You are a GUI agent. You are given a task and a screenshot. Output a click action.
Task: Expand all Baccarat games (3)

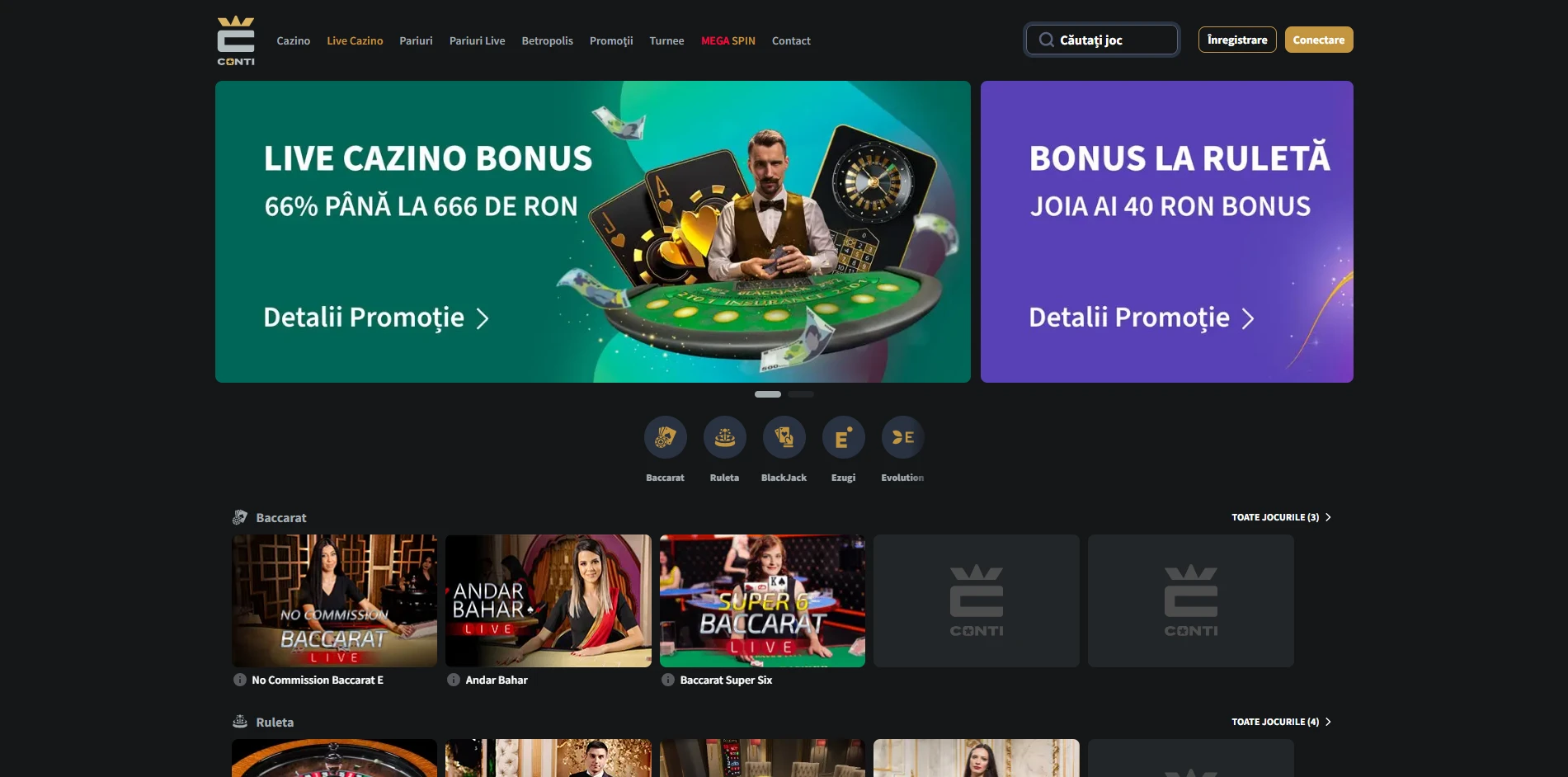click(x=1281, y=517)
